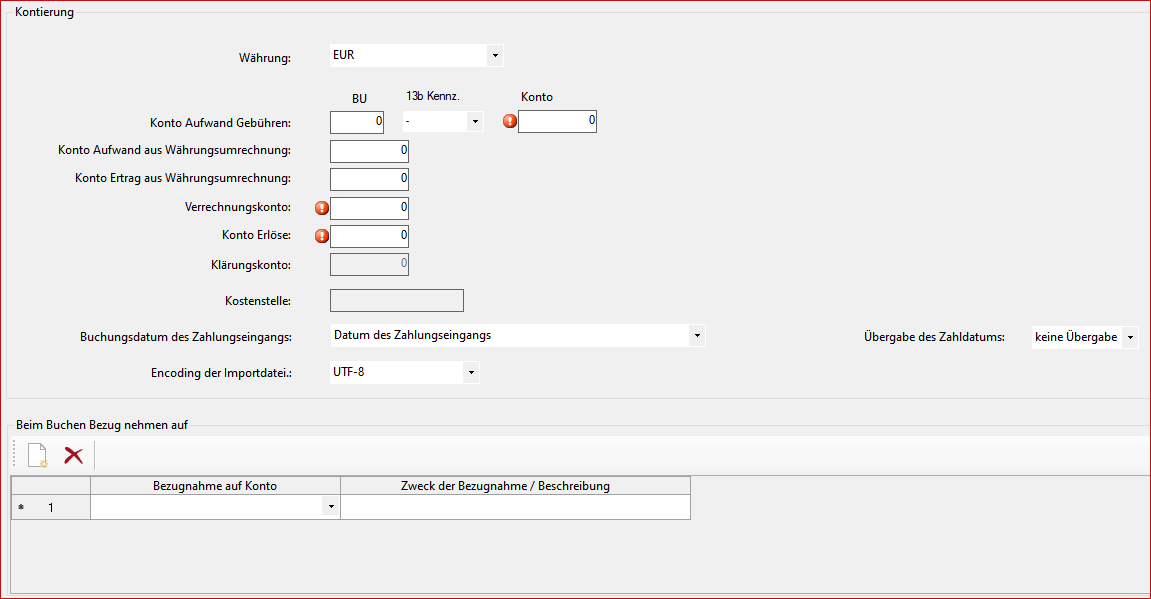The width and height of the screenshot is (1151, 599).
Task: Click the Kostenstelle text field
Action: point(397,301)
